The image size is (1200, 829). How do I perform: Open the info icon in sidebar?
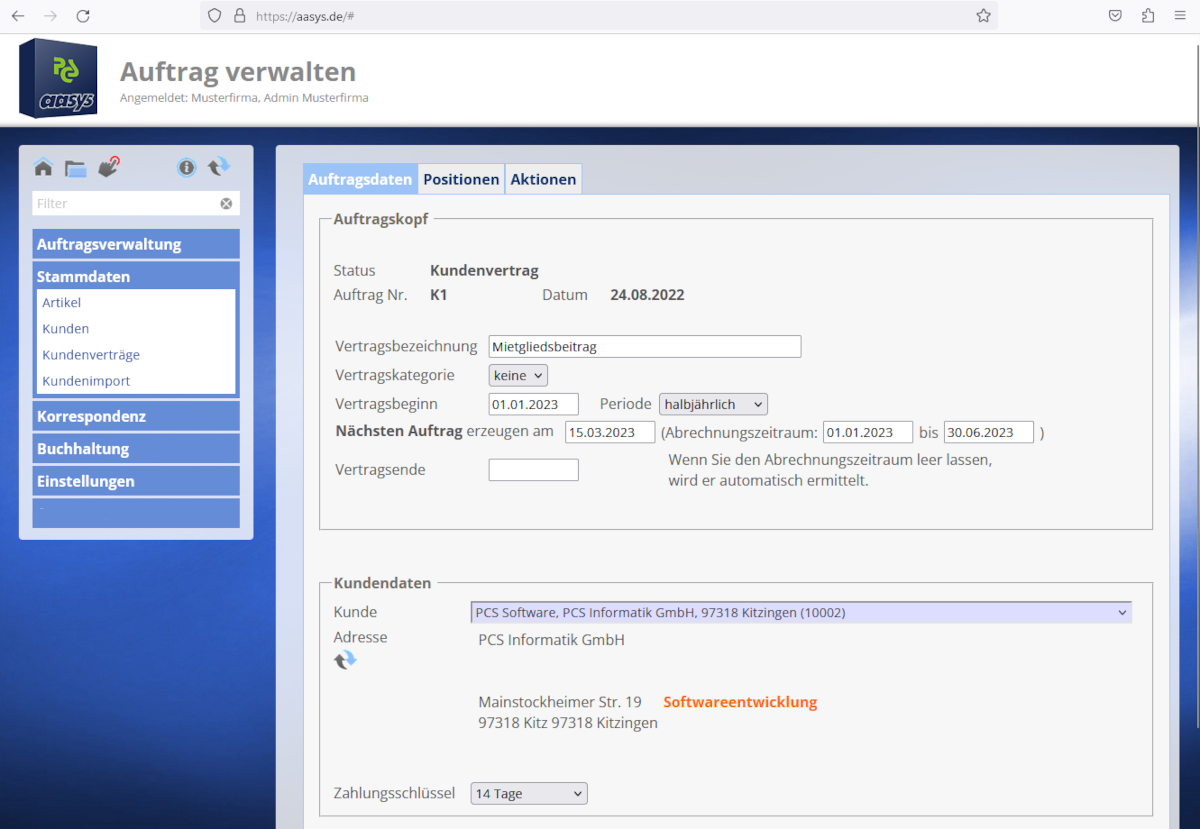pos(187,167)
